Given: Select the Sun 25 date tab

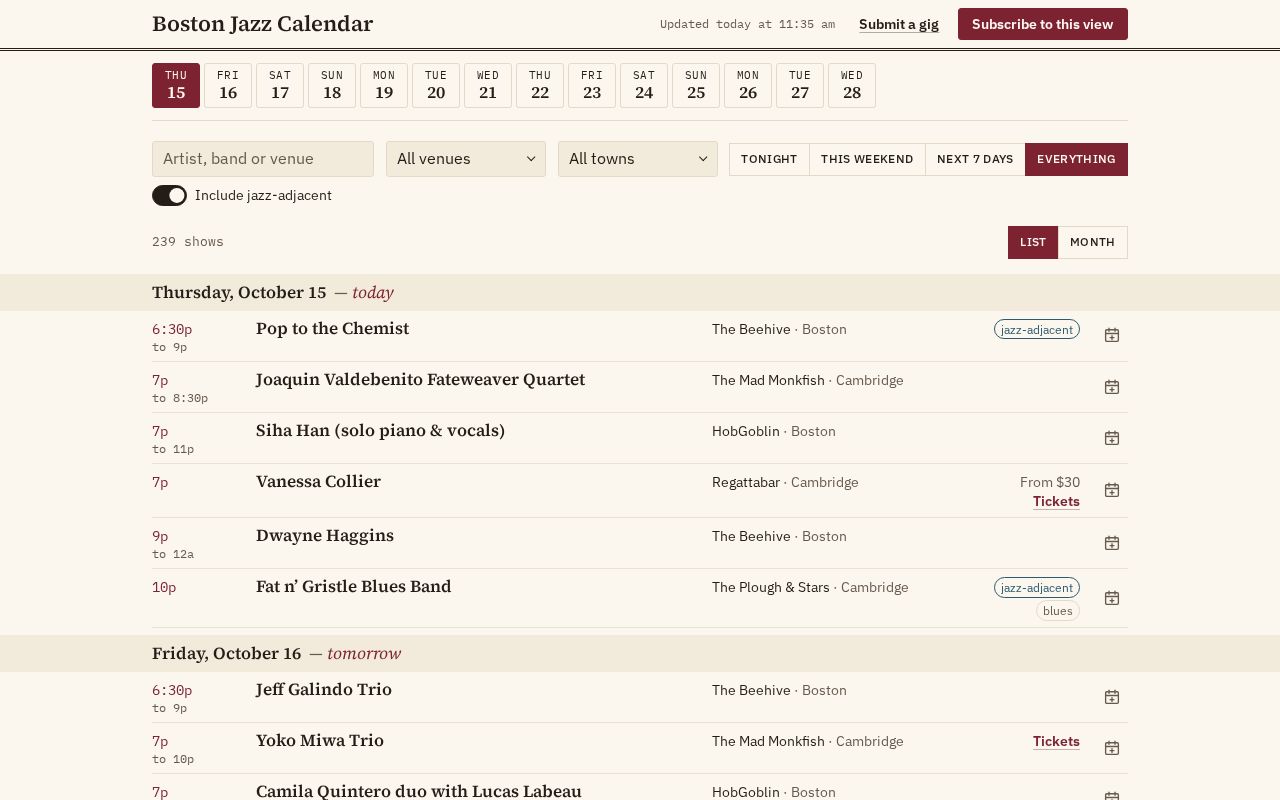Looking at the screenshot, I should [696, 85].
